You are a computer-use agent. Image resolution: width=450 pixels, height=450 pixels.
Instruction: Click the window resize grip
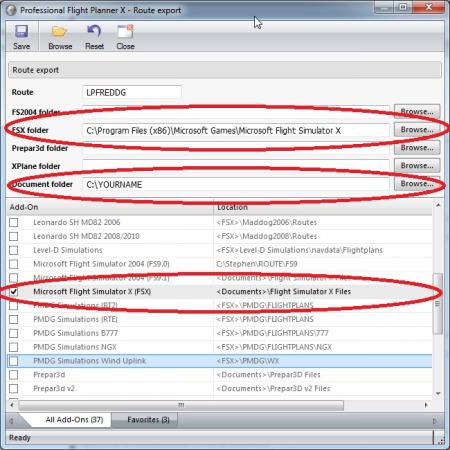pos(441,441)
